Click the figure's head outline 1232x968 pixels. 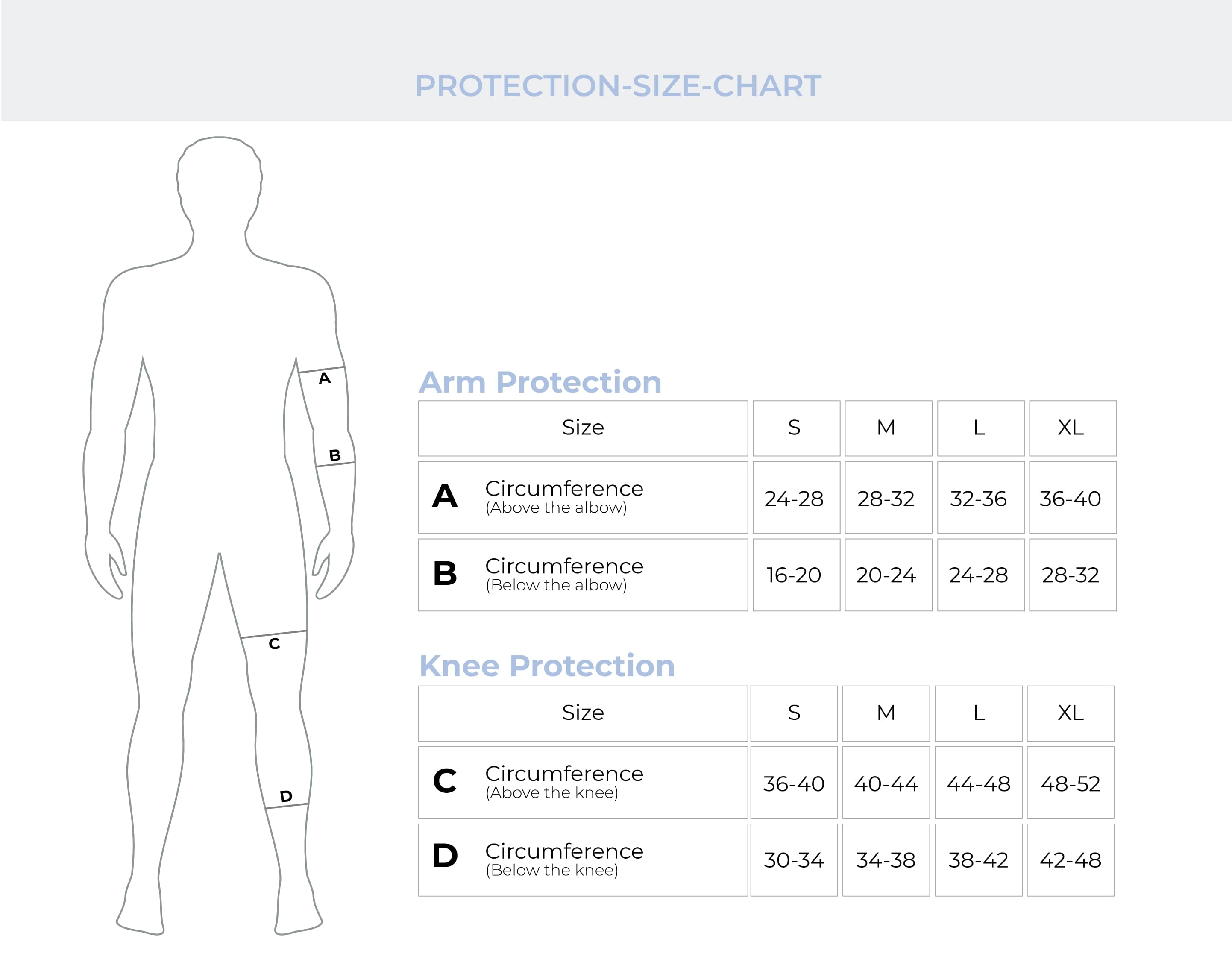coord(219,182)
